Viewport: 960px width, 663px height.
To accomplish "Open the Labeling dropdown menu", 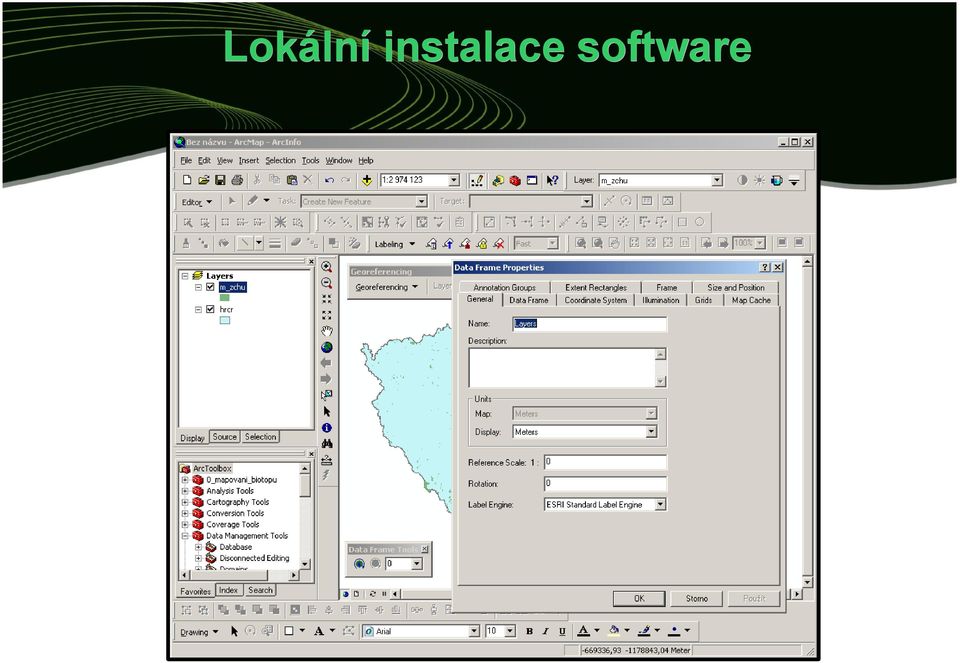I will tap(394, 244).
